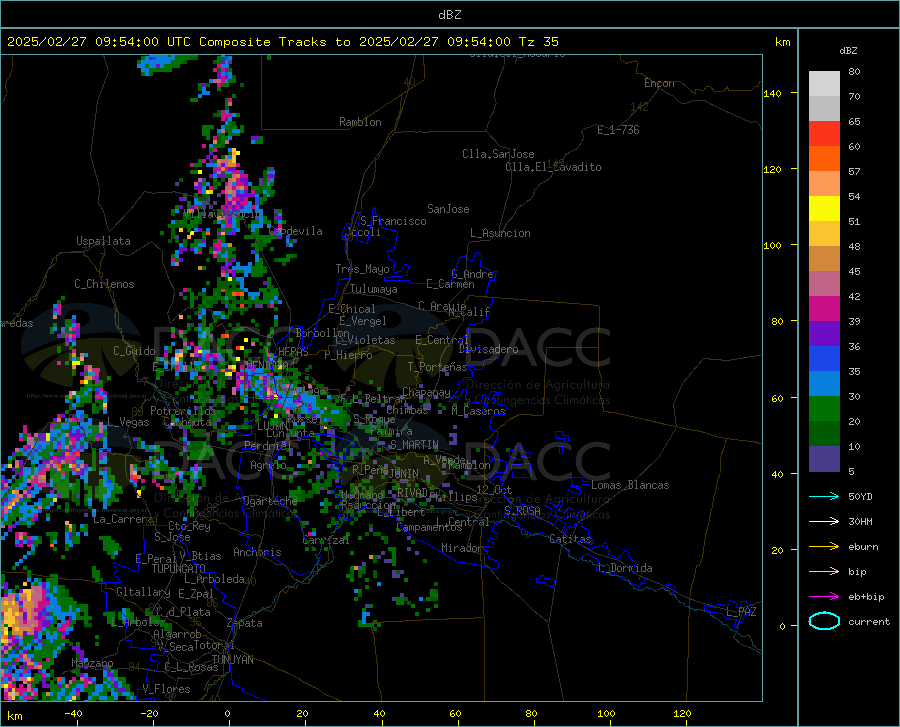
Task: Click the white 30HM arrow legend icon
Action: coord(824,522)
